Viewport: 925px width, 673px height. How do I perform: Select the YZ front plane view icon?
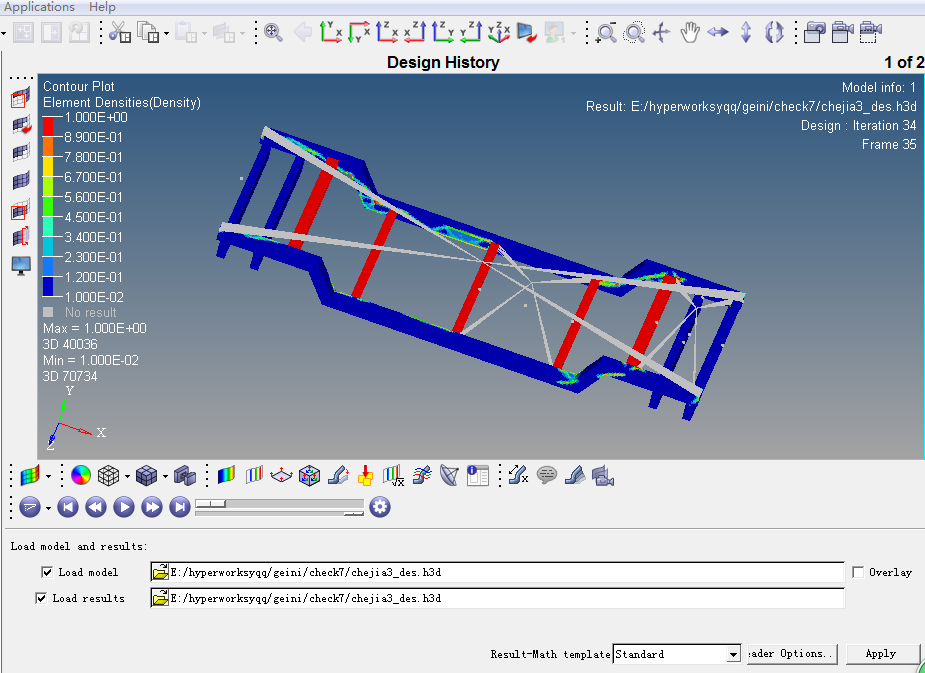[x=471, y=32]
